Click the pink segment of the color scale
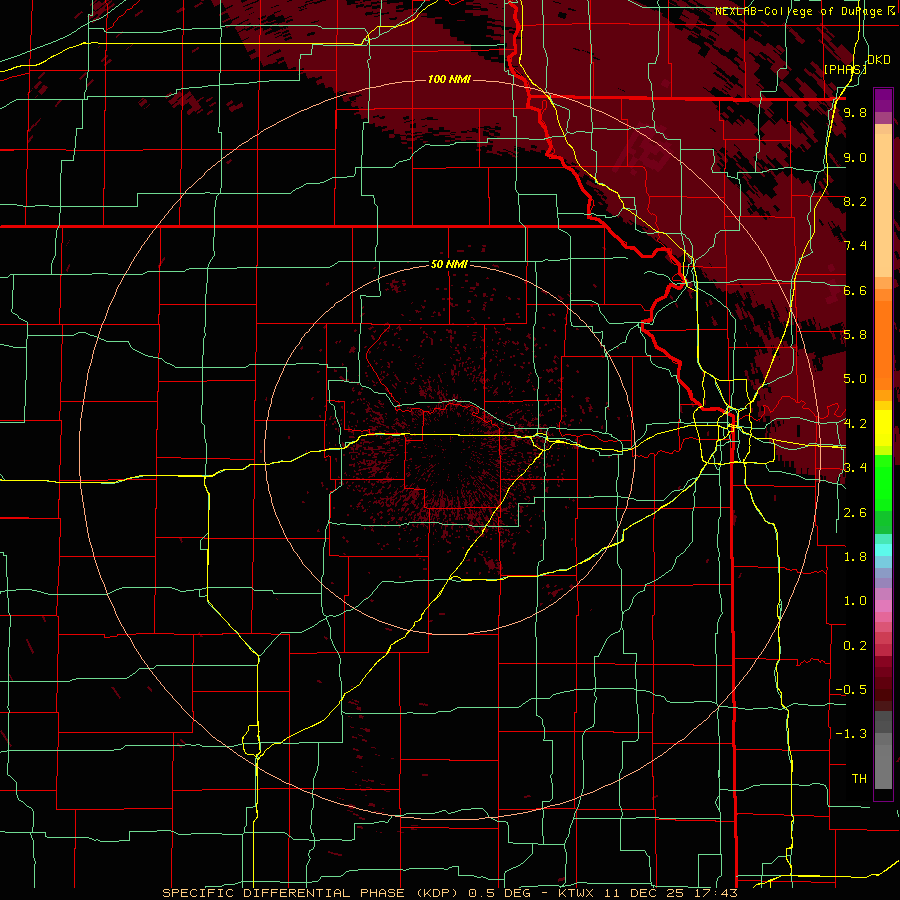The width and height of the screenshot is (900, 900). [883, 606]
